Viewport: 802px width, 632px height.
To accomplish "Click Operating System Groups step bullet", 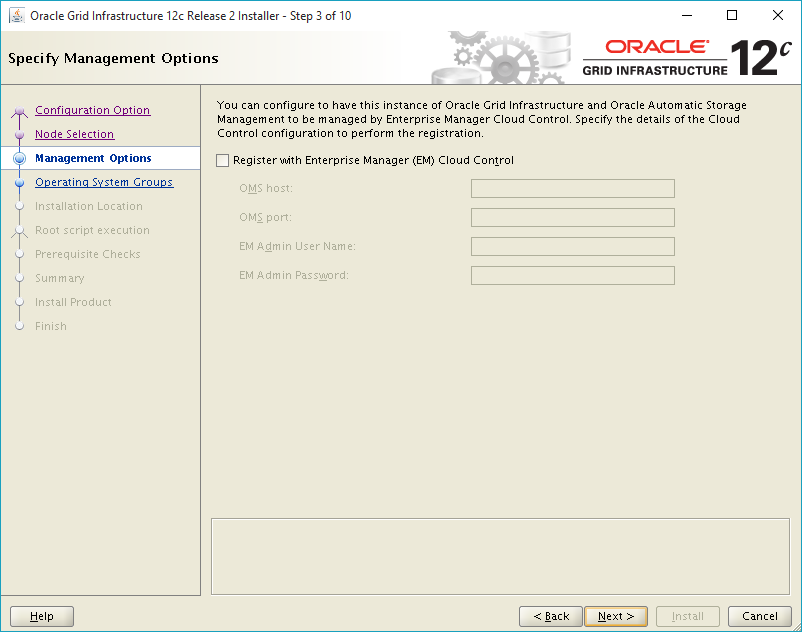I will click(x=19, y=183).
